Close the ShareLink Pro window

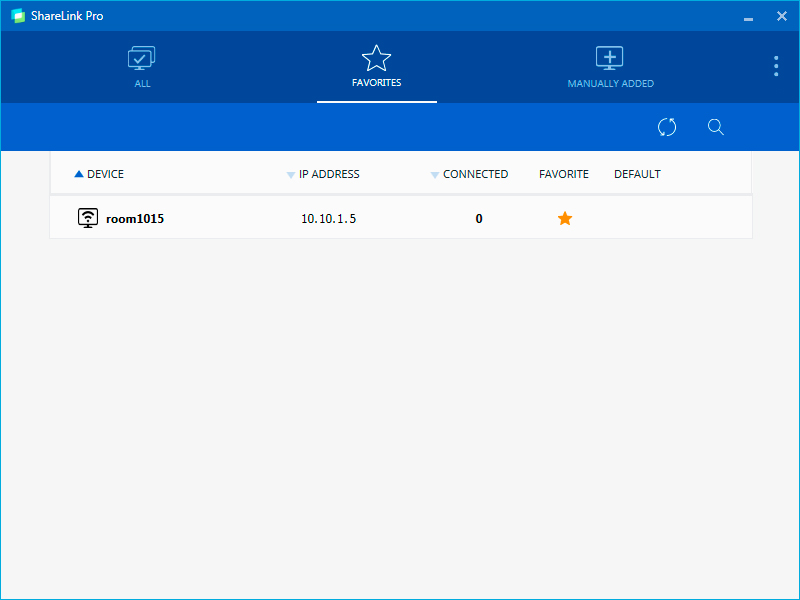pyautogui.click(x=782, y=16)
